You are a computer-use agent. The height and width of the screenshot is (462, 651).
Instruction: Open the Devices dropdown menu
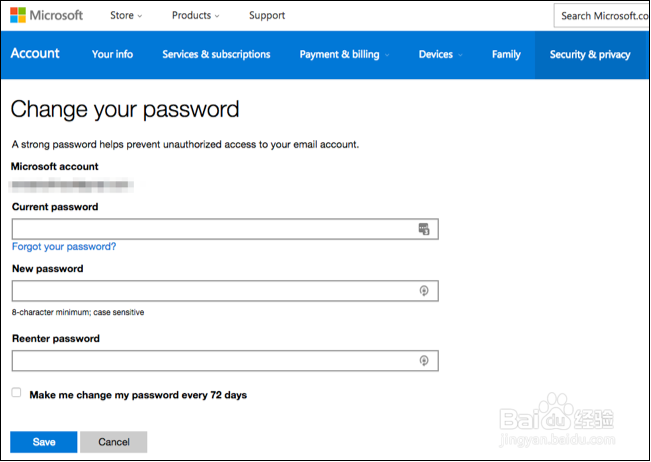(x=440, y=54)
